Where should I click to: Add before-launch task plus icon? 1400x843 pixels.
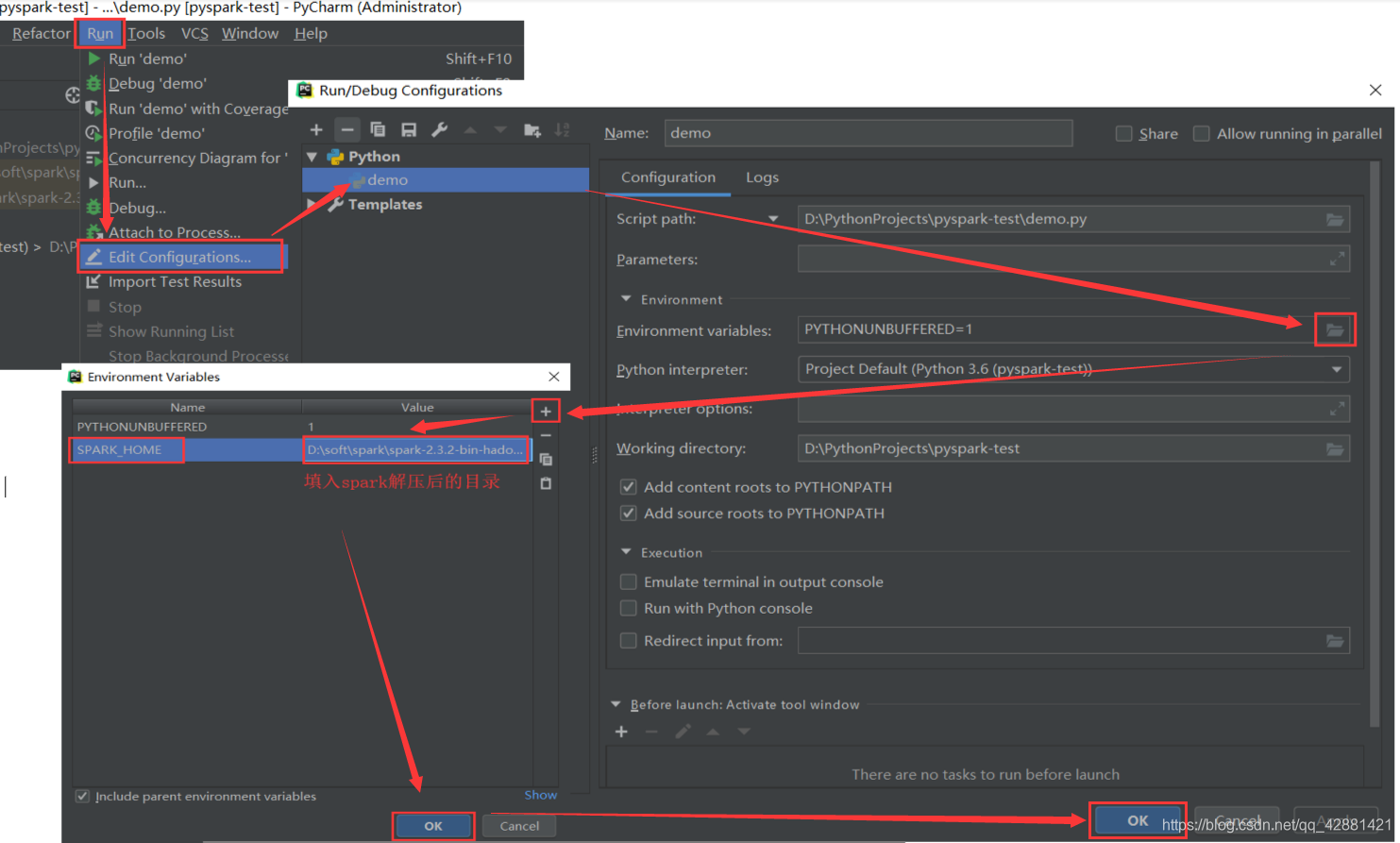point(621,732)
